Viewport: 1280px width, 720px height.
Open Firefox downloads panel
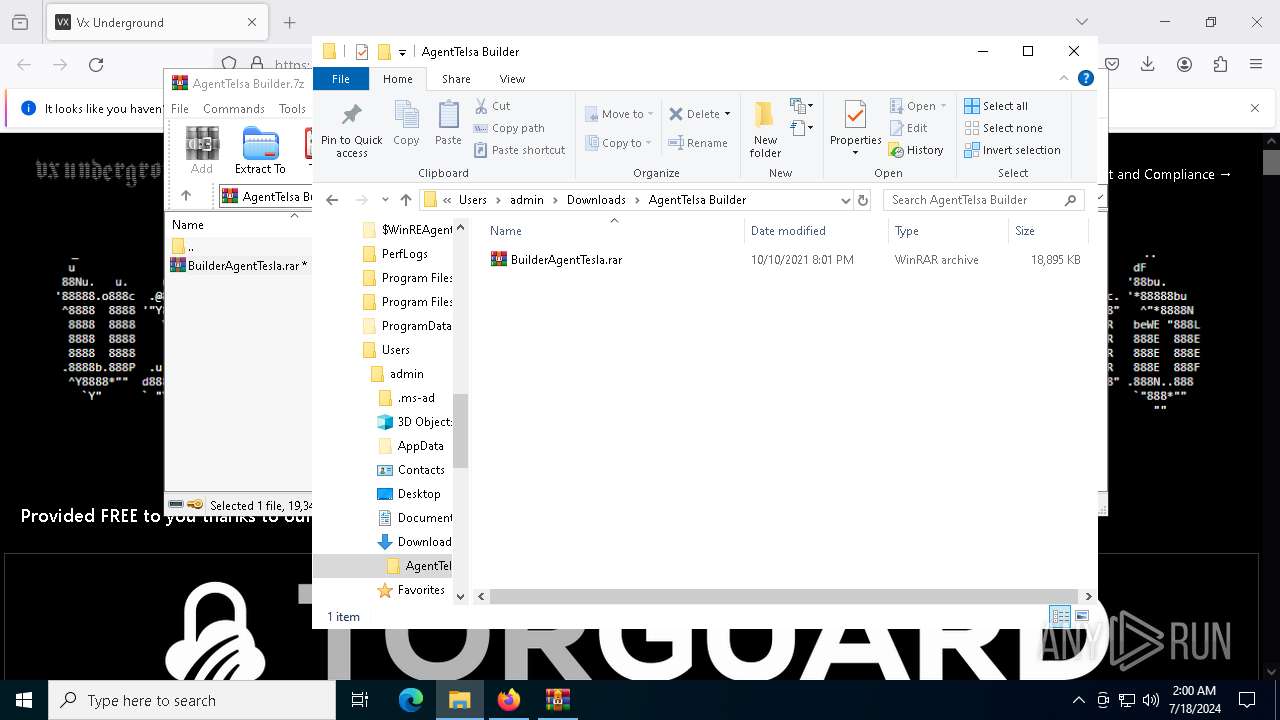tap(1148, 64)
